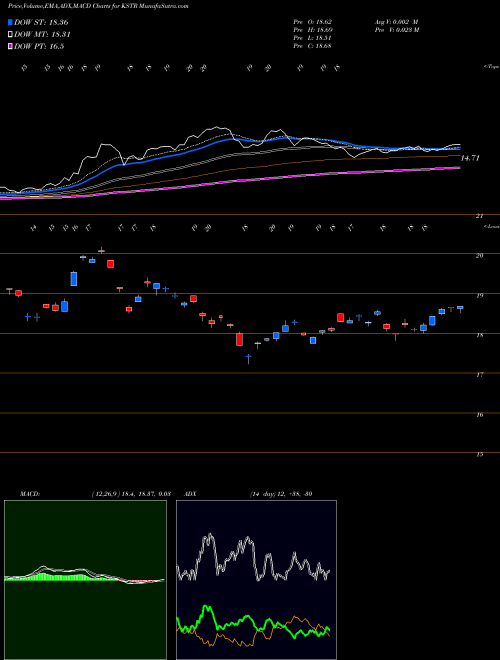Screen dimensions: 500x660
Task: Click the 17 price axis label
Action: point(479,375)
